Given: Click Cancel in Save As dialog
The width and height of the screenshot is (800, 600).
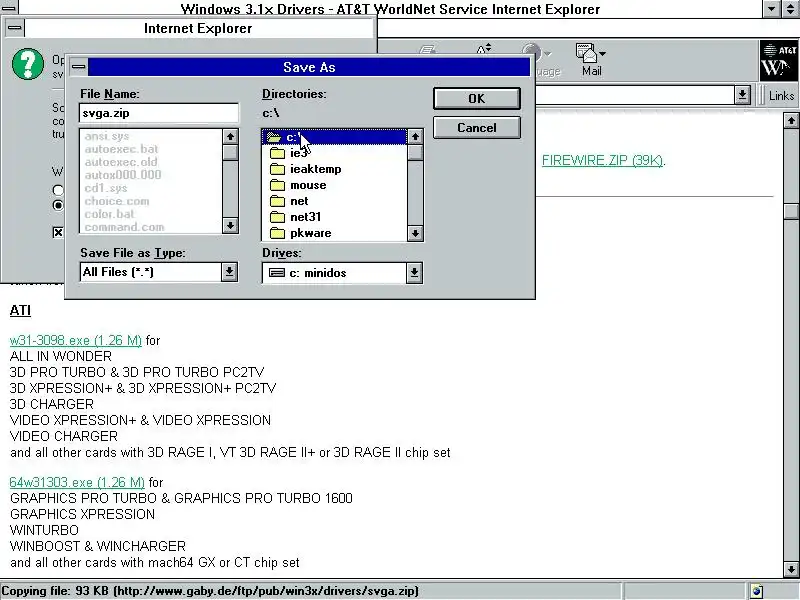Looking at the screenshot, I should pos(477,128).
